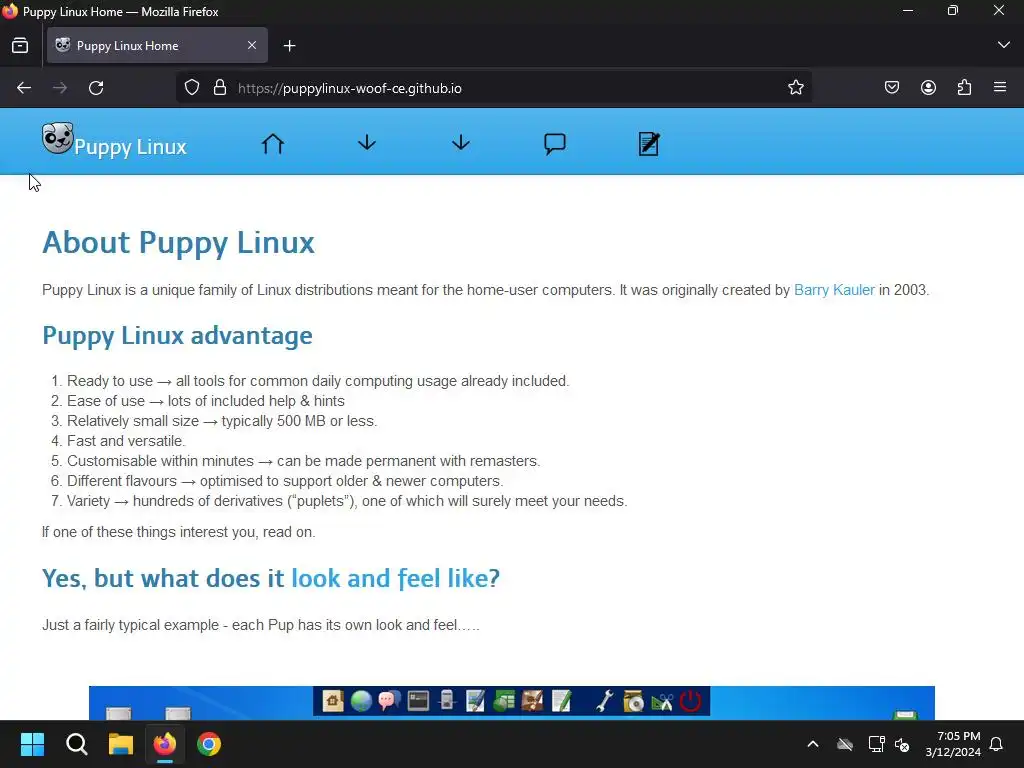Click the muted volume tray icon
Viewport: 1024px width, 768px height.
pyautogui.click(x=903, y=744)
